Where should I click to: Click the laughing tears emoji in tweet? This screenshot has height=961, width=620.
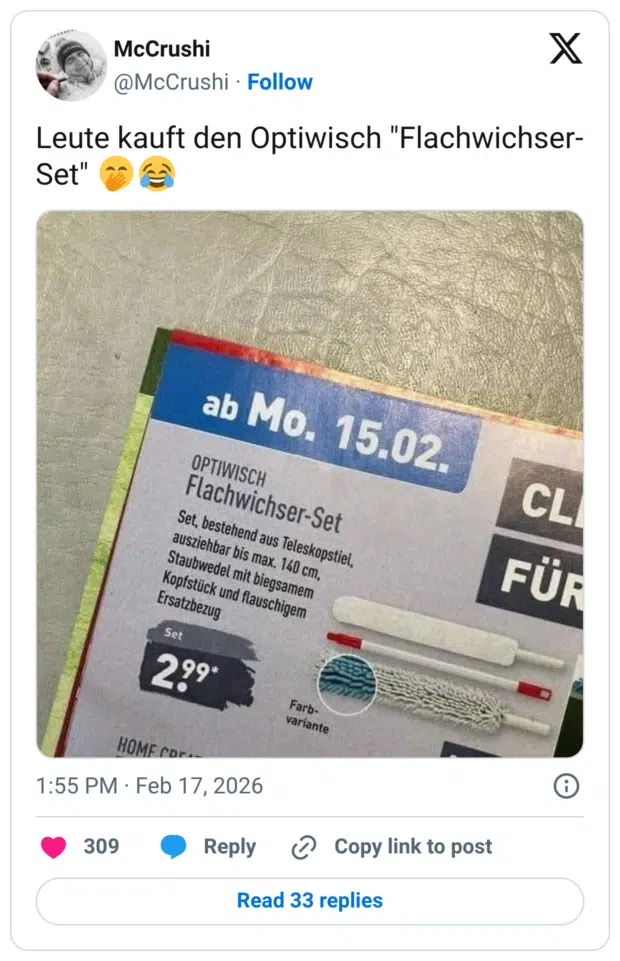157,173
